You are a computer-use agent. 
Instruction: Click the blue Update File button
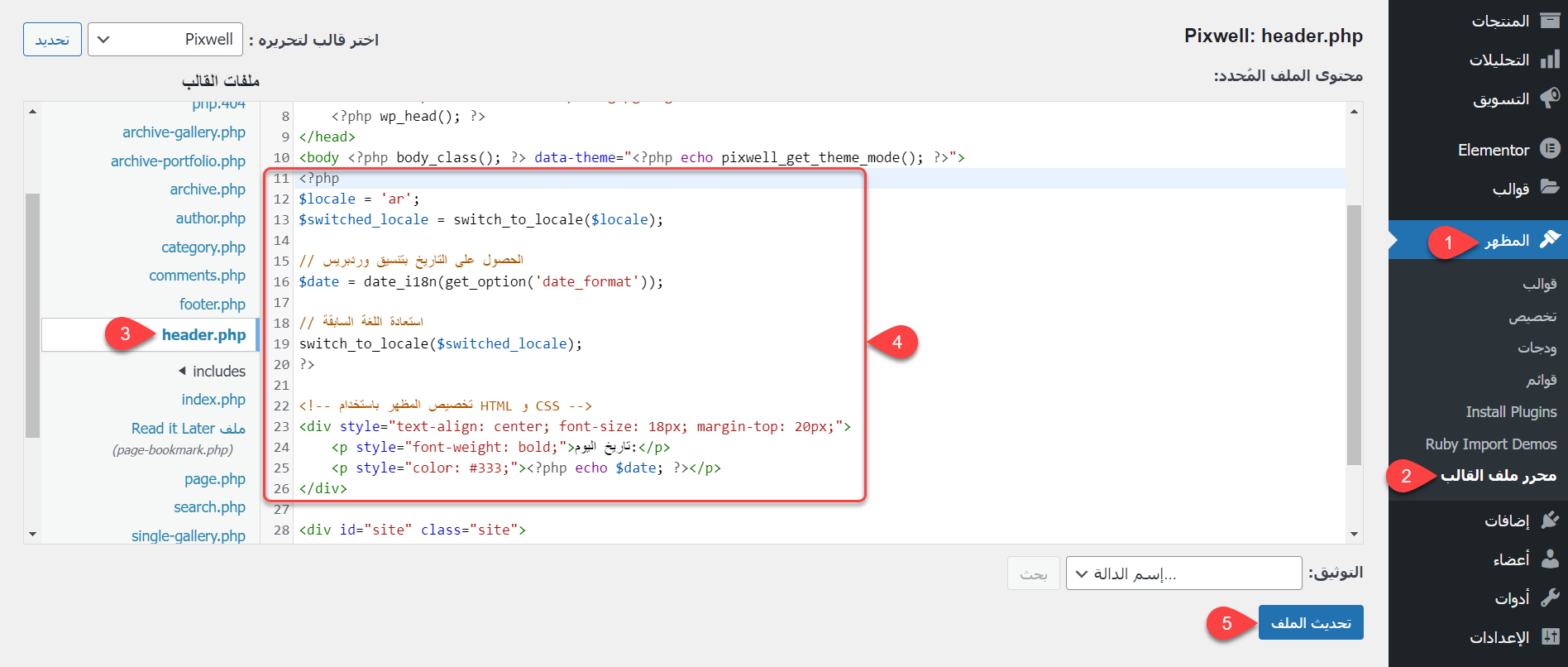tap(1310, 622)
